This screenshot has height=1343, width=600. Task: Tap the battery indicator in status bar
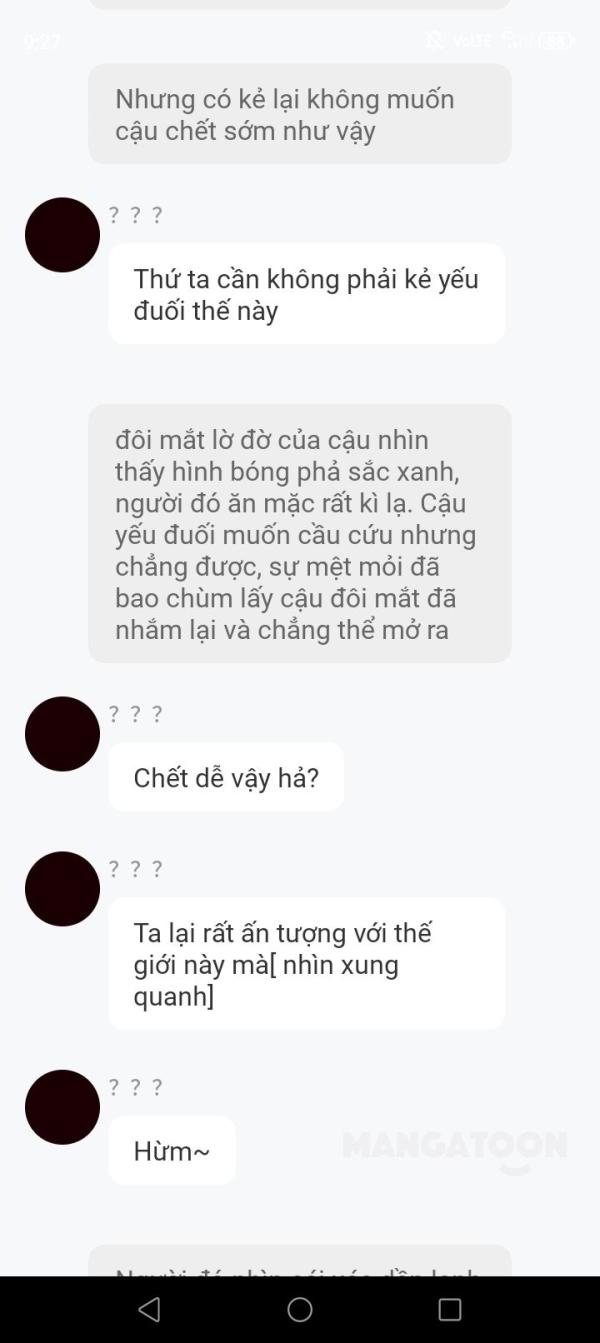tap(556, 41)
